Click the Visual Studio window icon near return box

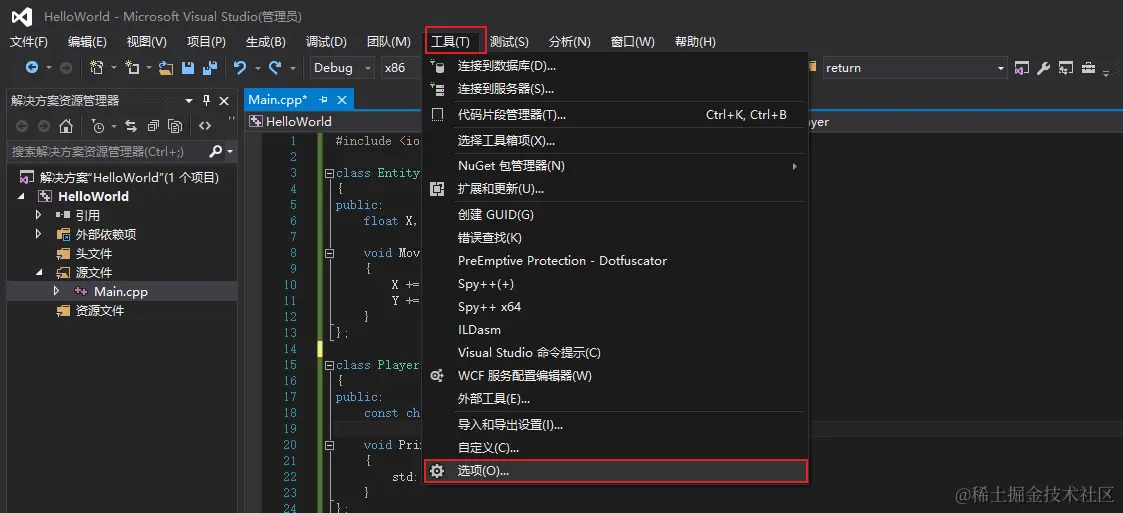click(1022, 67)
